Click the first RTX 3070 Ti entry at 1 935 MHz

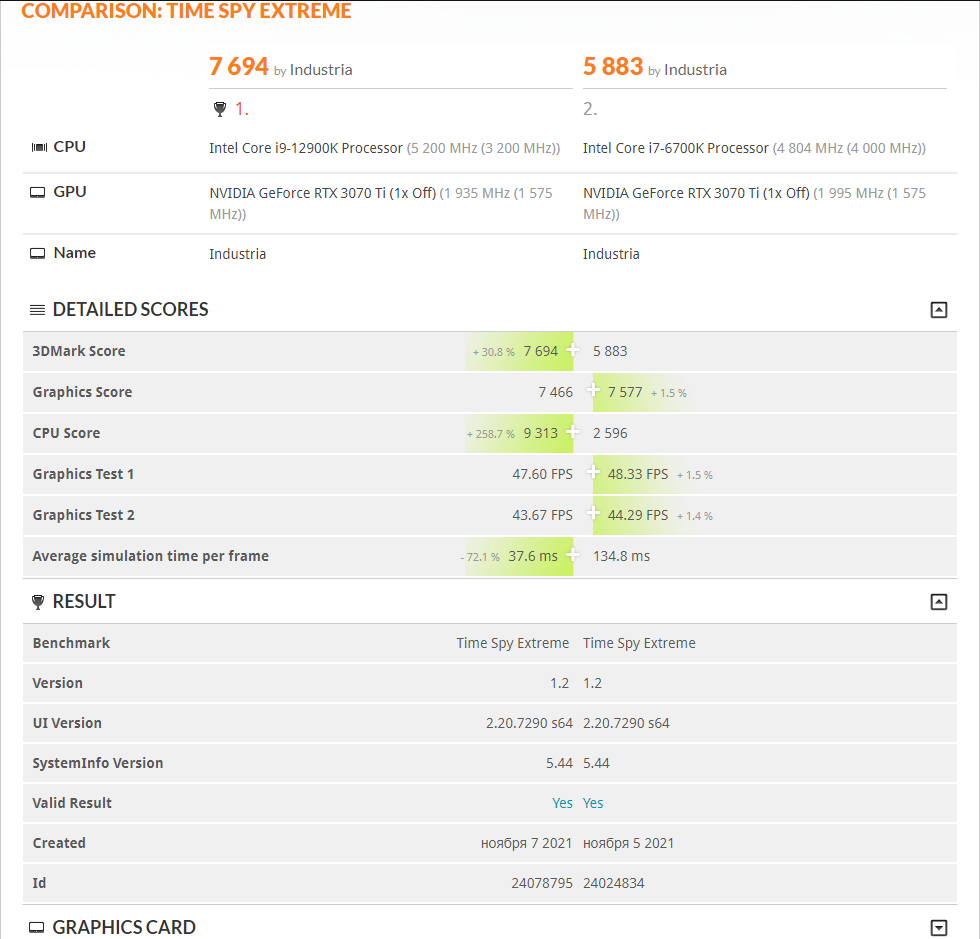381,203
